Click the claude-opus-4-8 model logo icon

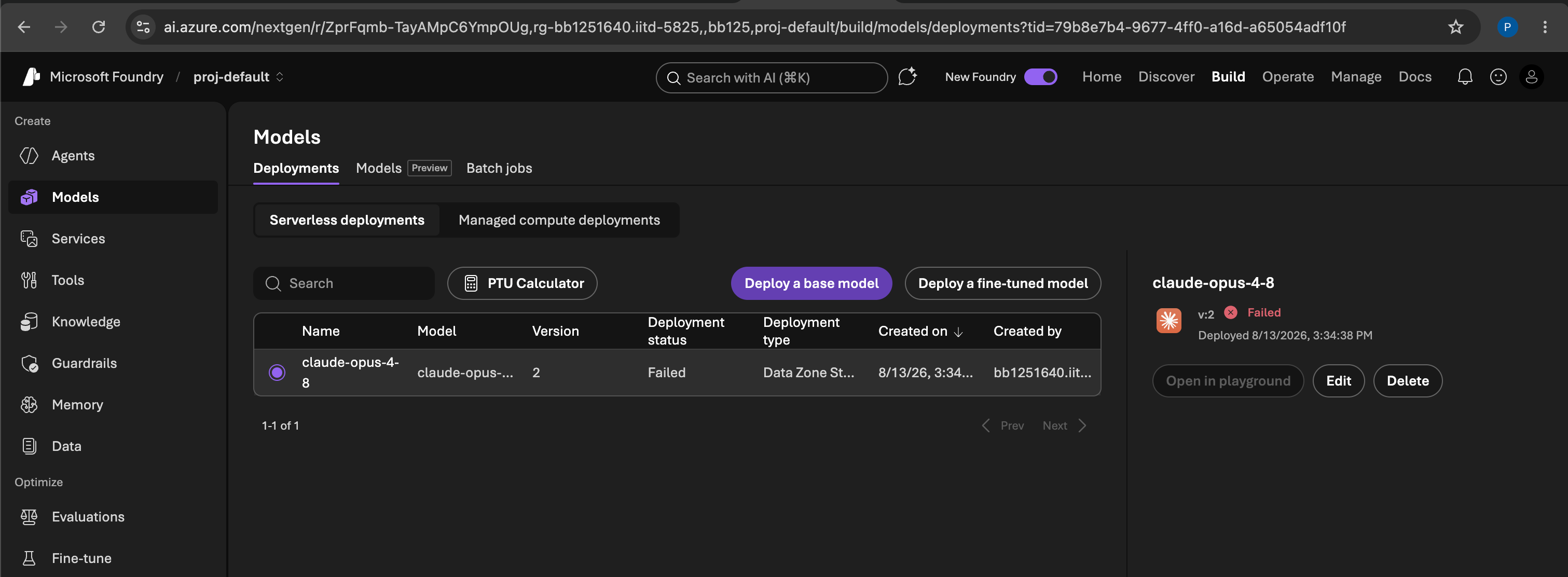coord(1168,320)
